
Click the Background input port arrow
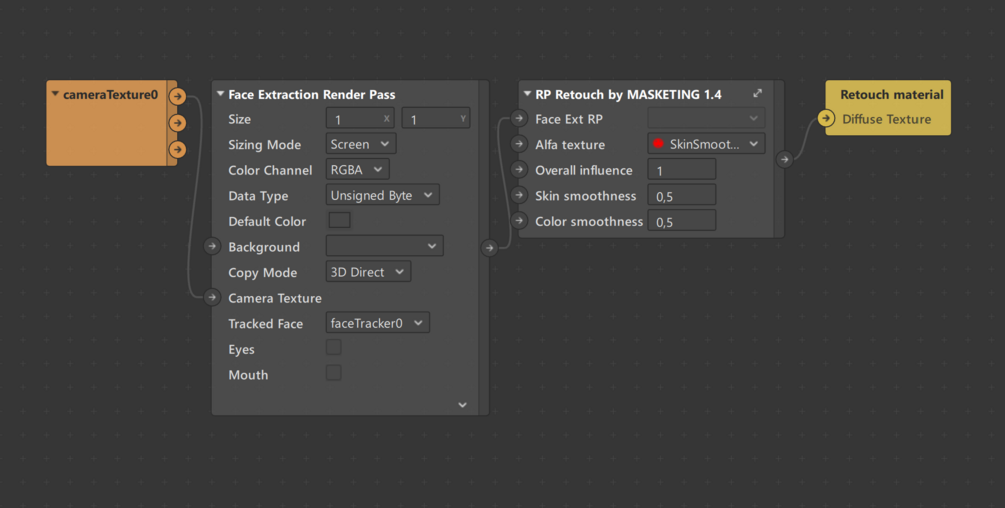pyautogui.click(x=212, y=246)
